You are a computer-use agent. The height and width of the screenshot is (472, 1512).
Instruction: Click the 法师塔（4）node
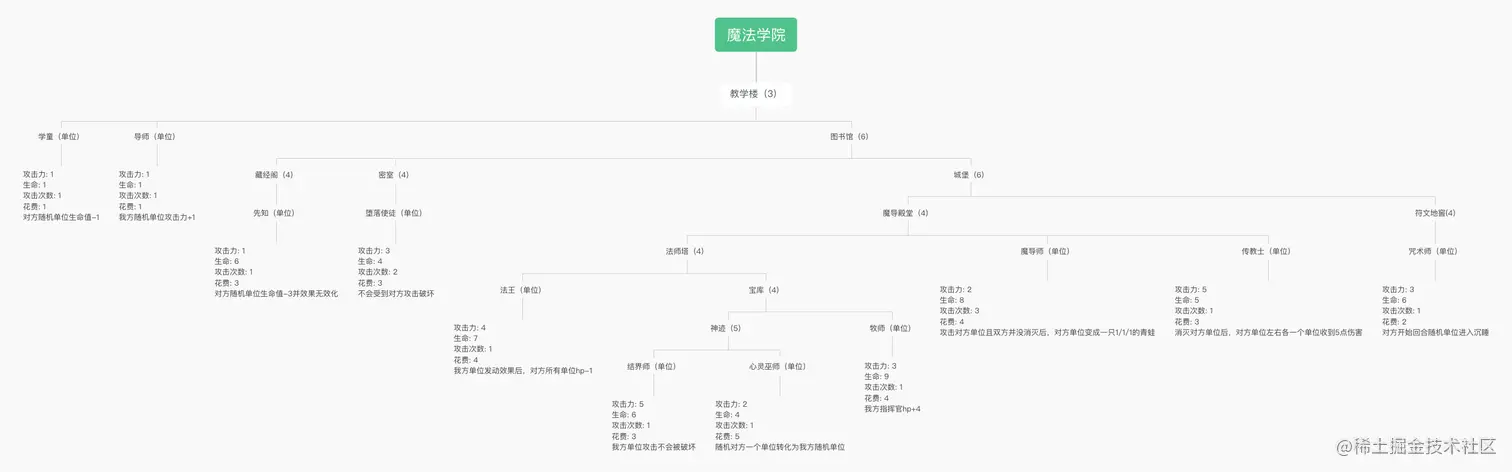click(685, 251)
